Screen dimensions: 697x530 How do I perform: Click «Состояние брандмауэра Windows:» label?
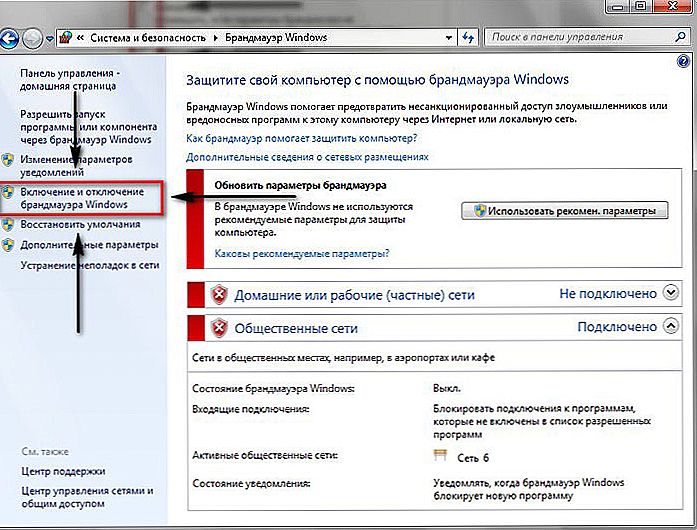click(273, 389)
